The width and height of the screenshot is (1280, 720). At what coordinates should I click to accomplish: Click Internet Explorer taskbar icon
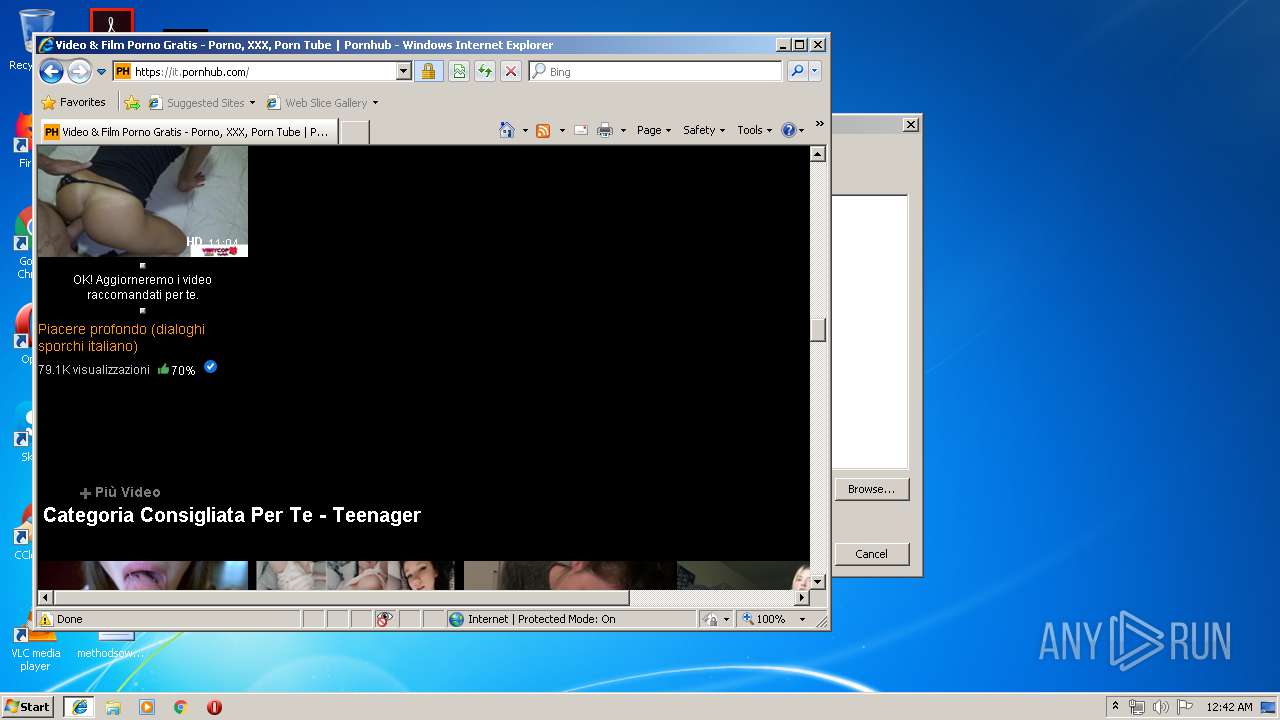[79, 707]
